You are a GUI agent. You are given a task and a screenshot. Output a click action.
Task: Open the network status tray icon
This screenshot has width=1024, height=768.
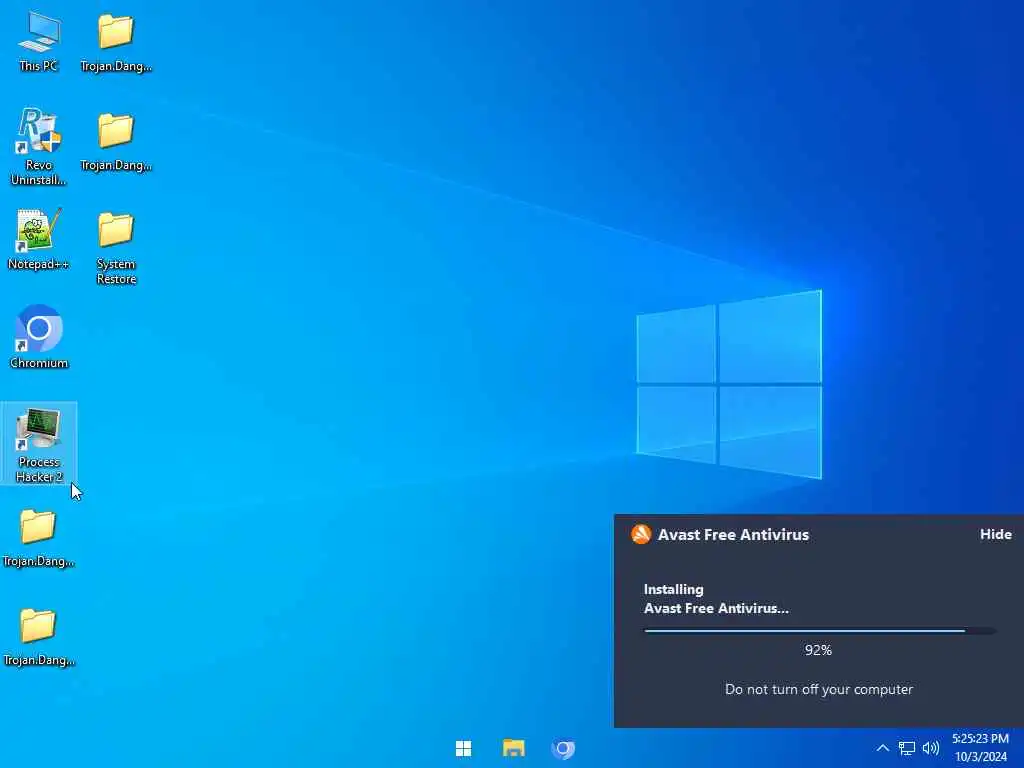[906, 748]
